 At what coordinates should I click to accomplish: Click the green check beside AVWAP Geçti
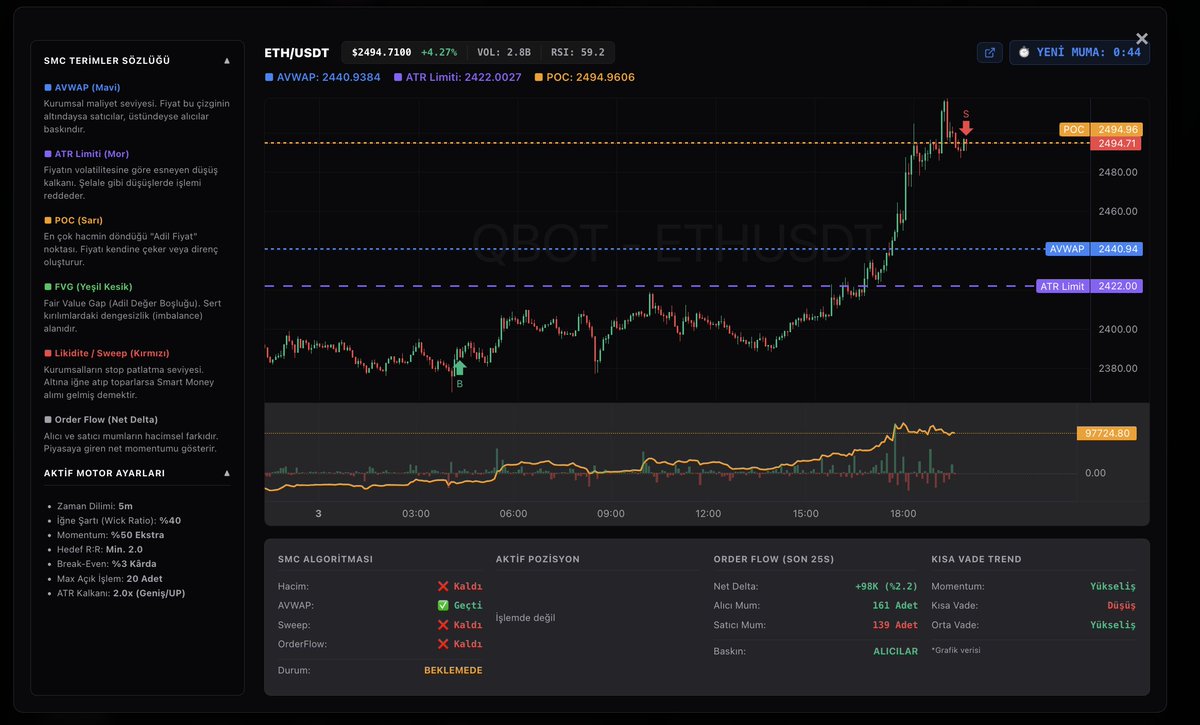pos(443,605)
